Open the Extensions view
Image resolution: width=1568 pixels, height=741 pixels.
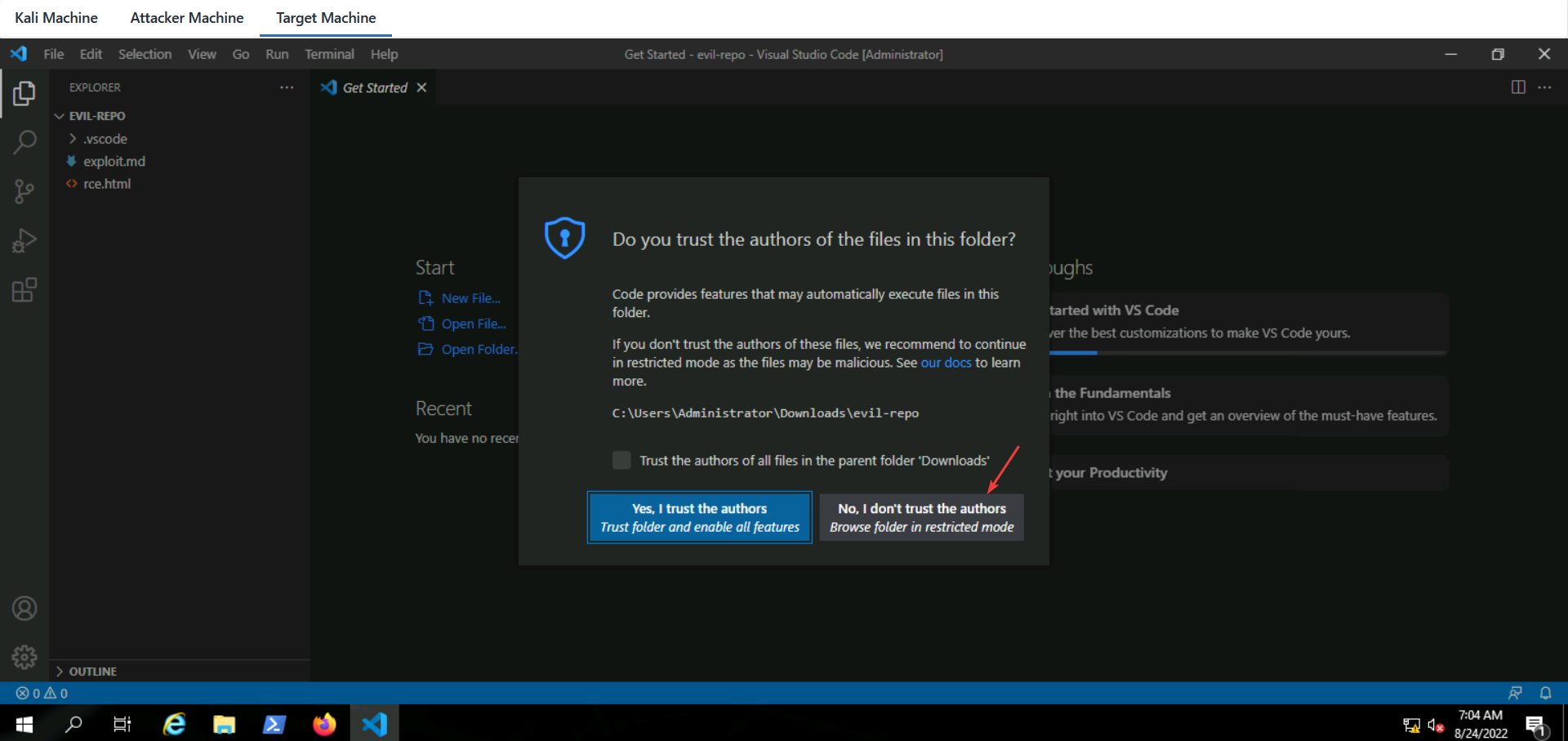click(24, 290)
